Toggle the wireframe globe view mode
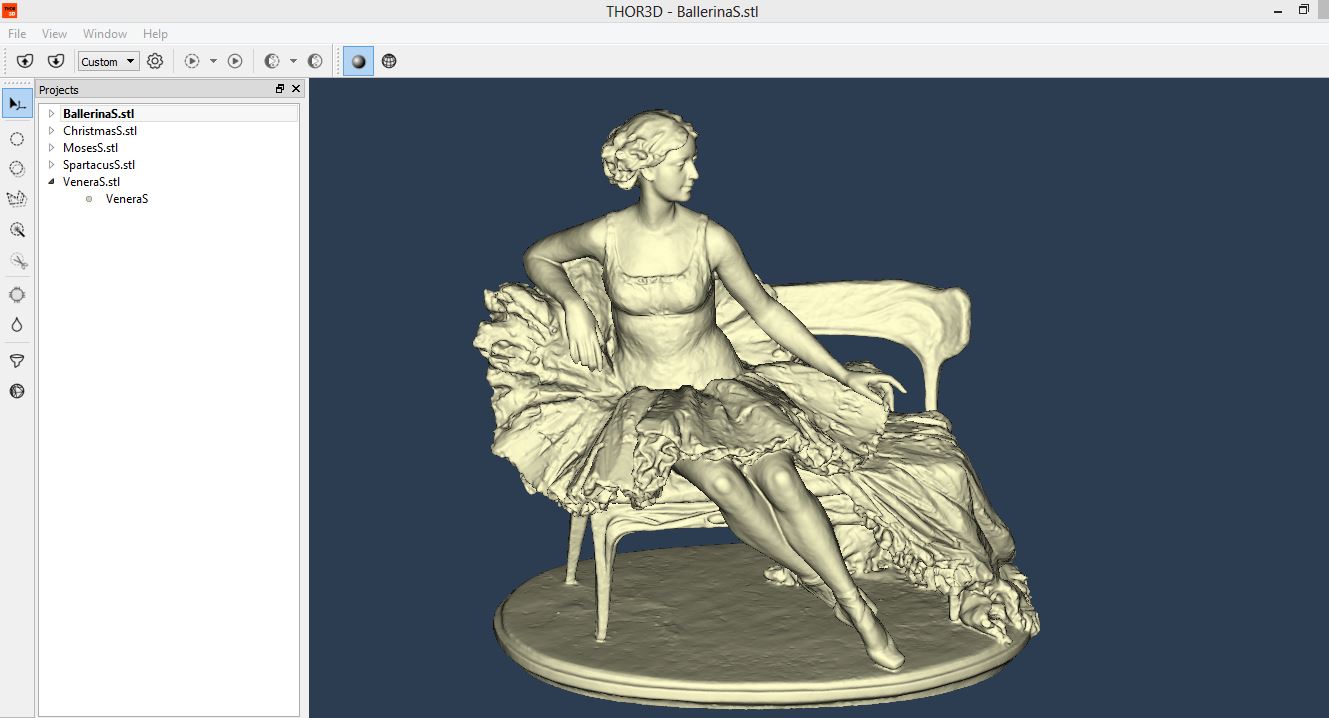 (x=389, y=61)
